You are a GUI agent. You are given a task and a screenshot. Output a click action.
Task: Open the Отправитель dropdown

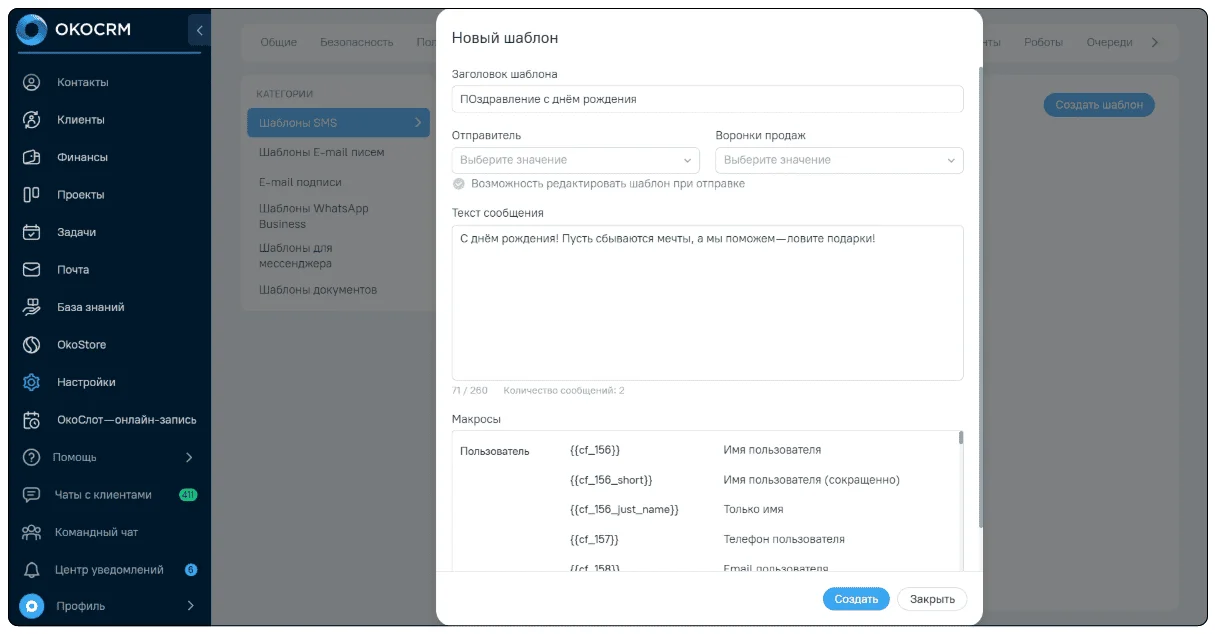point(576,160)
